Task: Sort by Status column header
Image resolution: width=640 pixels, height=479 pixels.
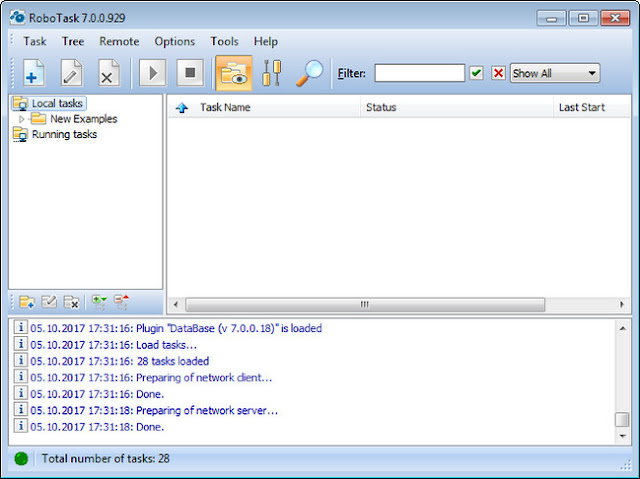Action: tap(381, 107)
